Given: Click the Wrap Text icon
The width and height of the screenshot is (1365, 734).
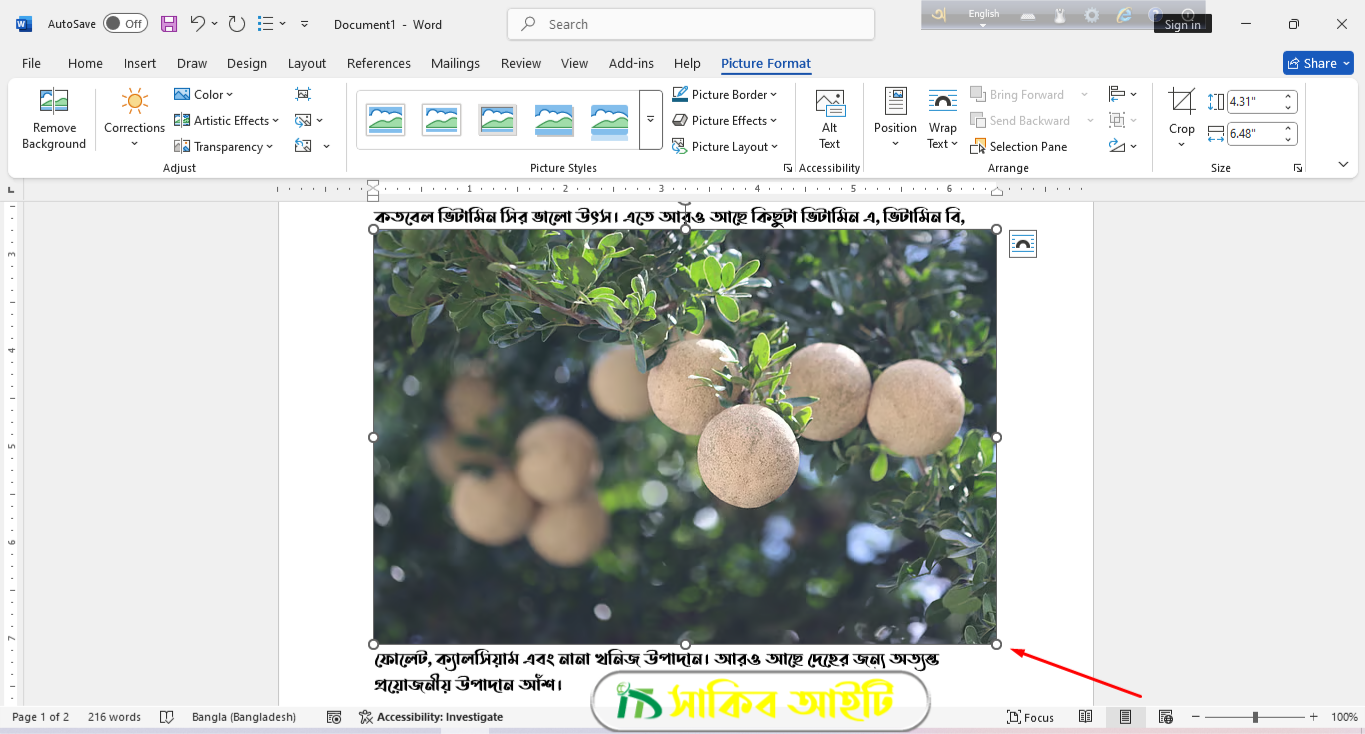Looking at the screenshot, I should coord(942,102).
